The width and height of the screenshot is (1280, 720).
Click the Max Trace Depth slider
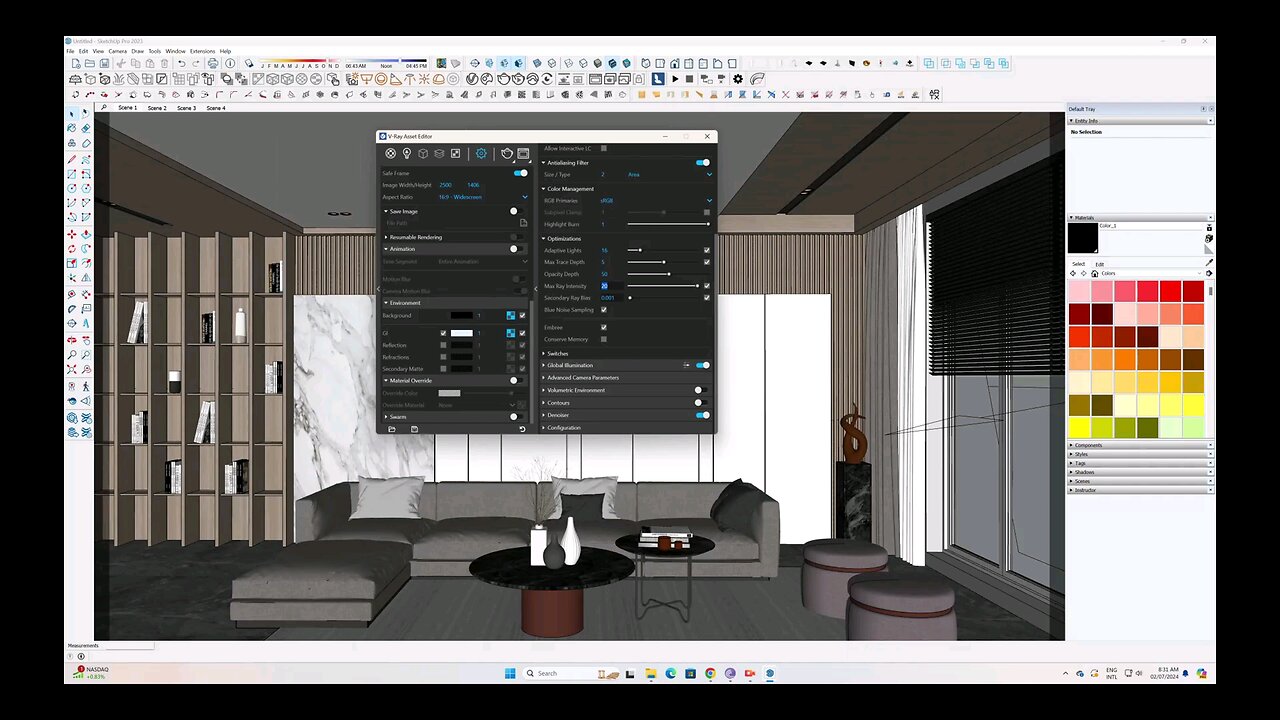[x=662, y=262]
